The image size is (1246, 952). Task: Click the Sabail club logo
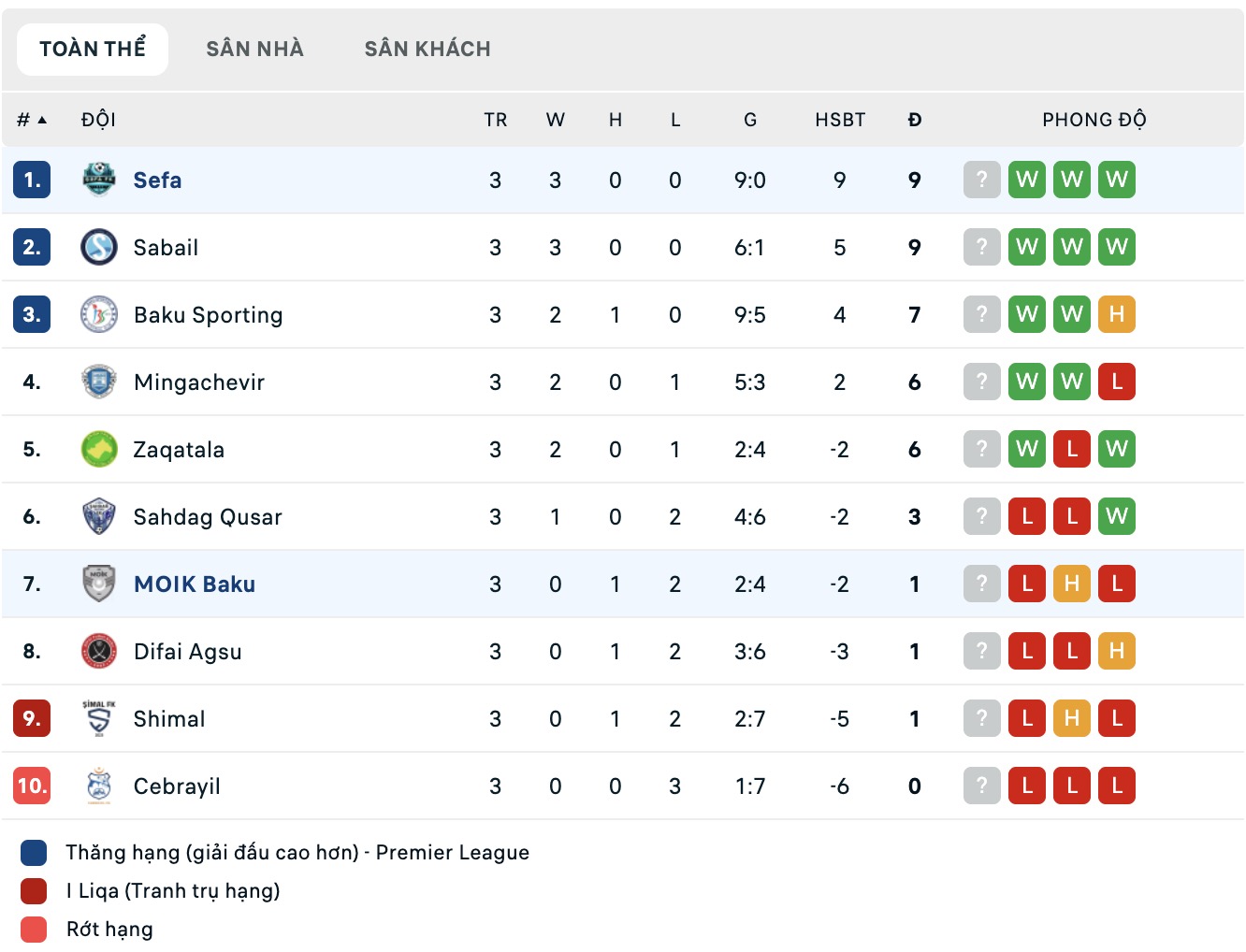[x=98, y=247]
